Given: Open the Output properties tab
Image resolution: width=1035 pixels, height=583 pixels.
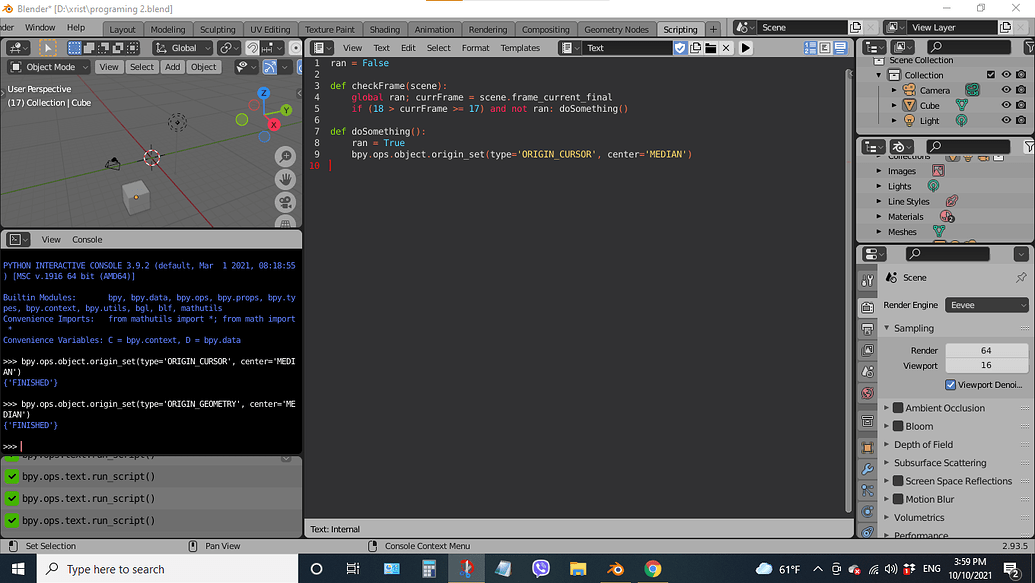Looking at the screenshot, I should (x=867, y=329).
